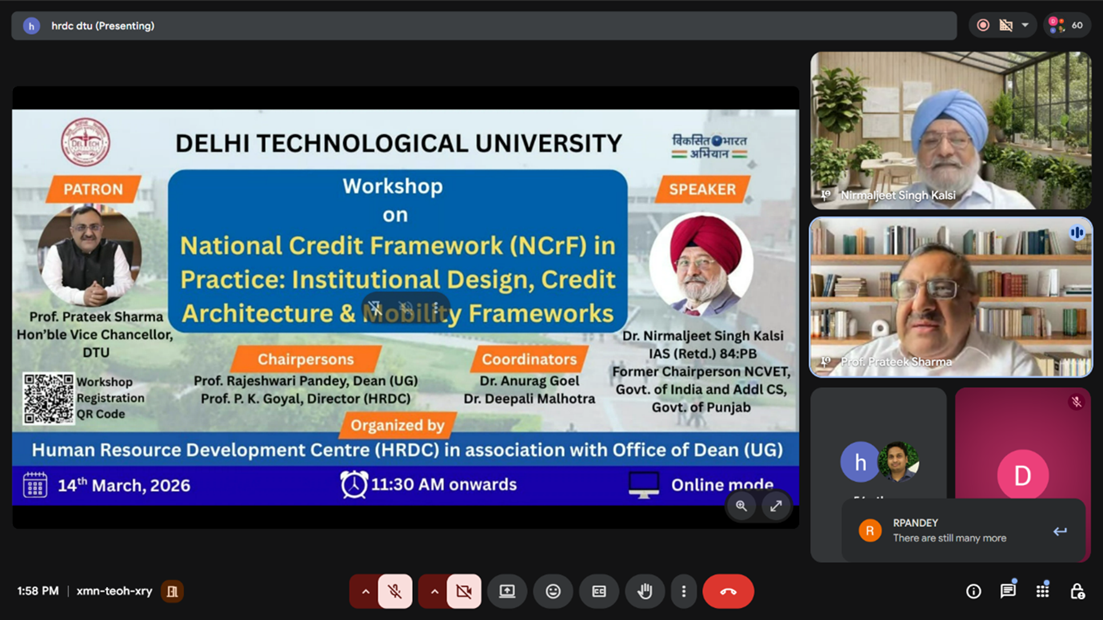
Task: Mute presentation audio via floating overlay icon
Action: [406, 308]
